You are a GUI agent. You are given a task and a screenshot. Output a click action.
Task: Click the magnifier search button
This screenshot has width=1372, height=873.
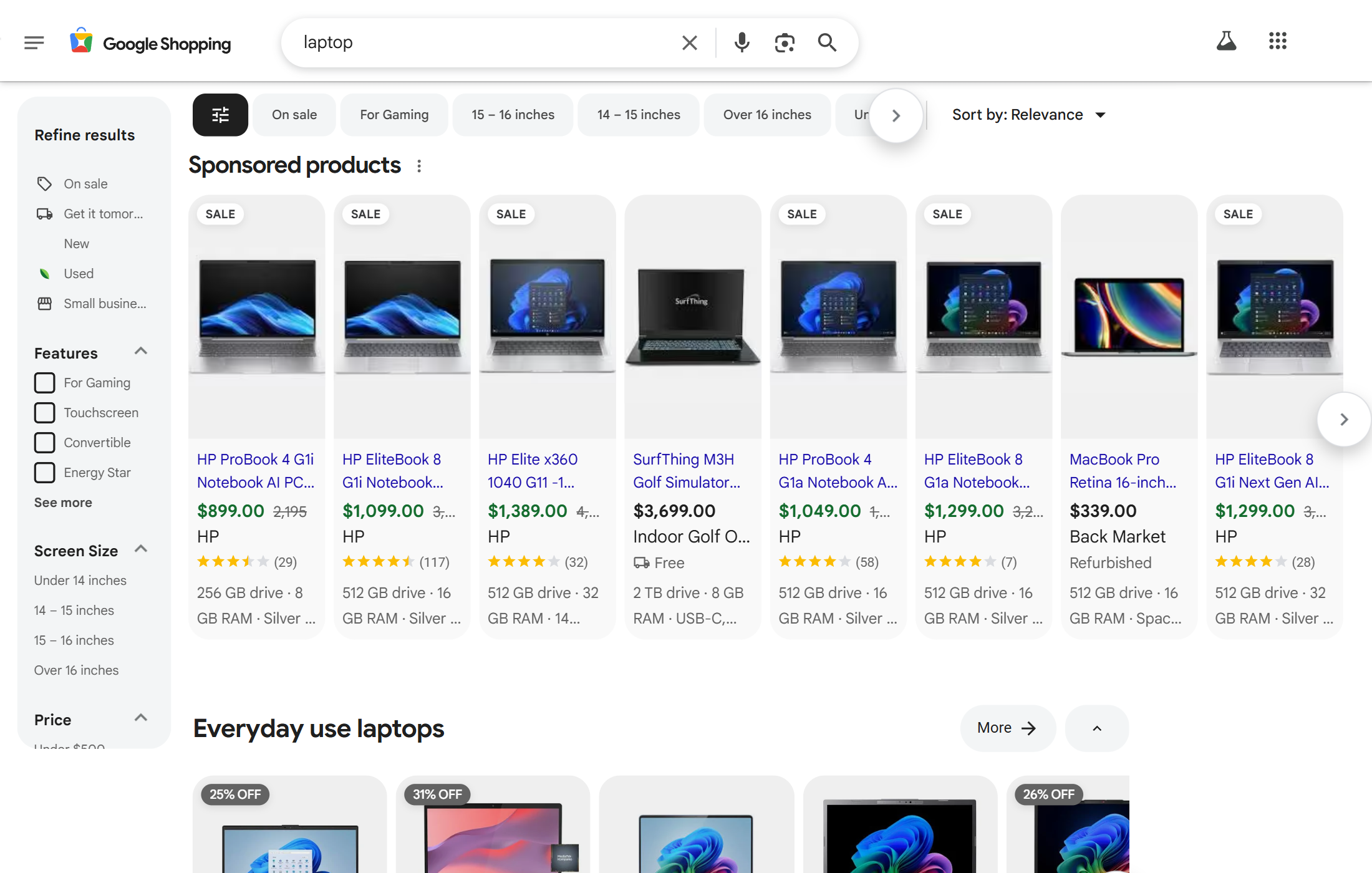click(x=827, y=43)
